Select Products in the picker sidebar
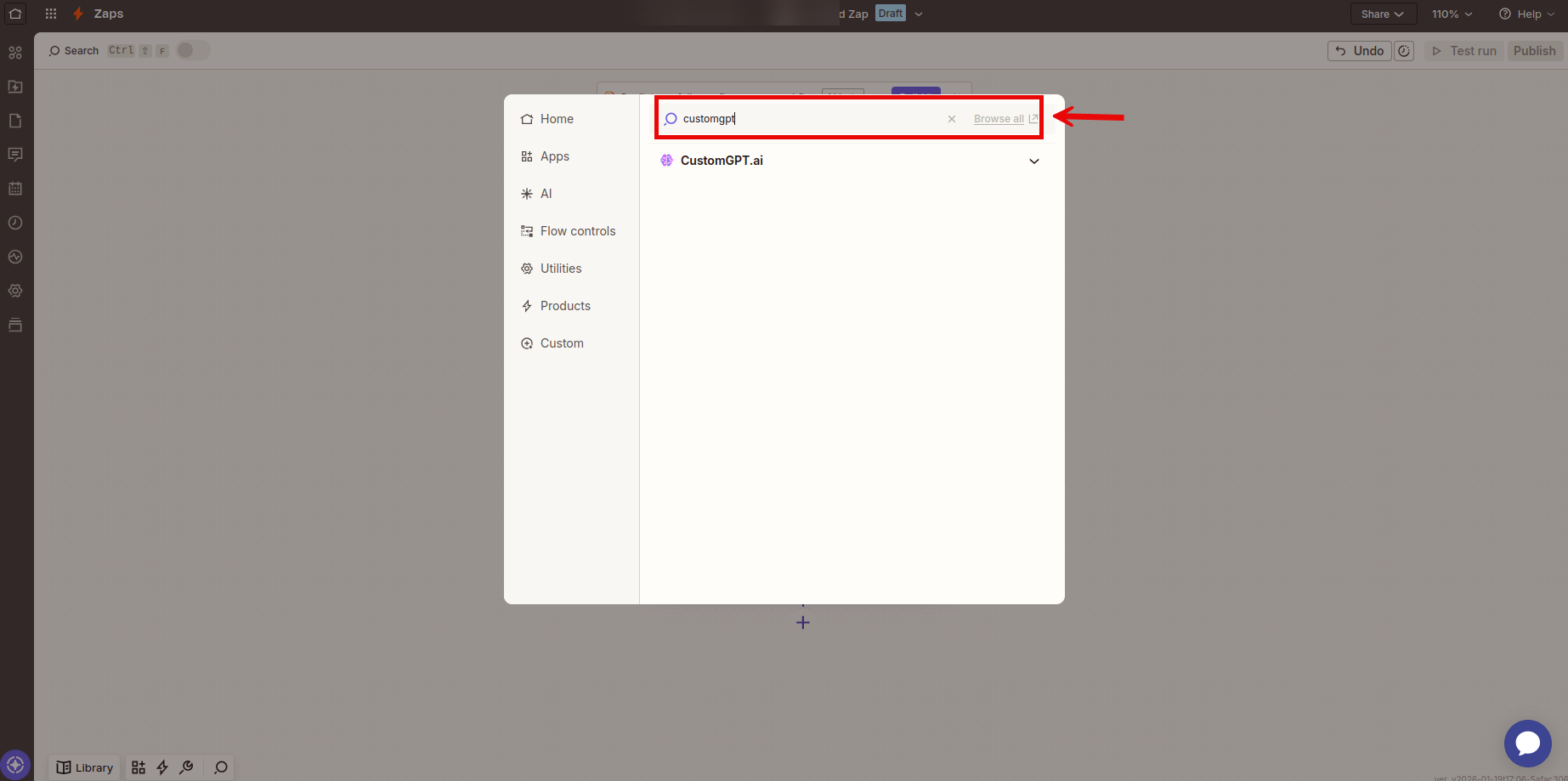The height and width of the screenshot is (781, 1568). pyautogui.click(x=571, y=306)
